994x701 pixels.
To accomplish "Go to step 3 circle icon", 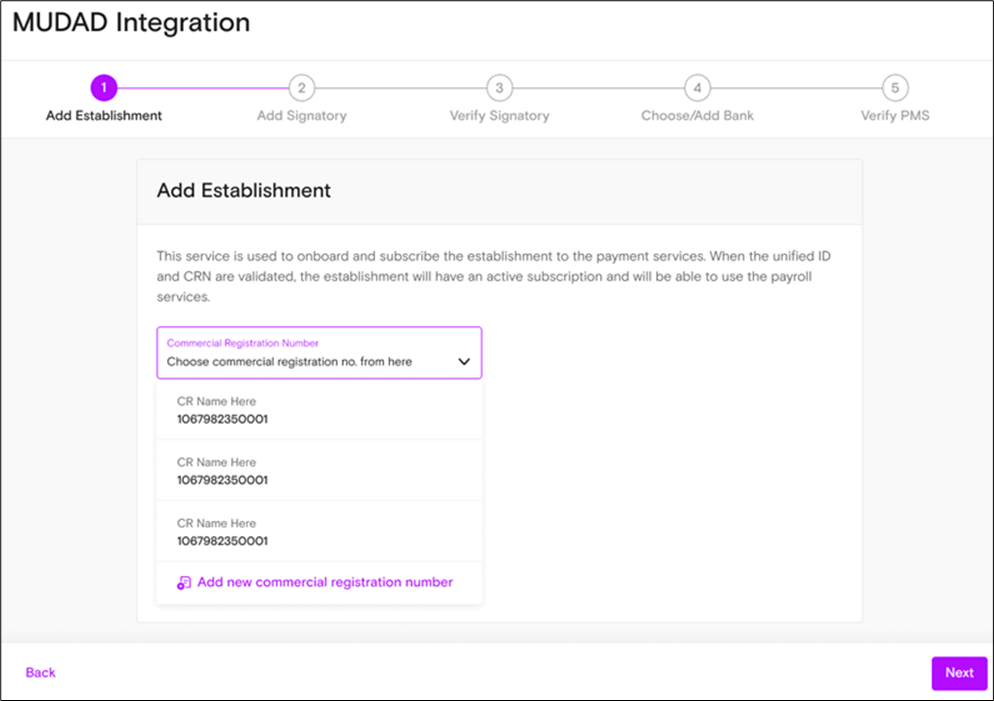I will [500, 88].
